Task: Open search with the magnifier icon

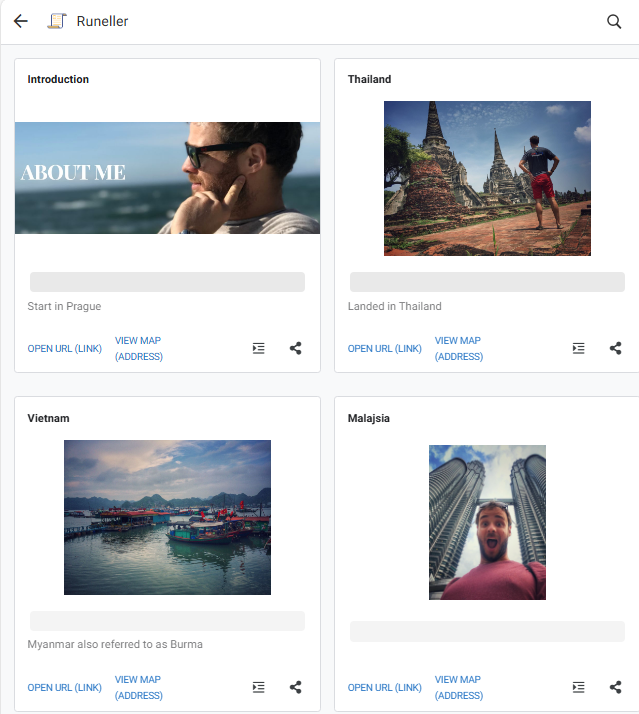Action: click(614, 21)
